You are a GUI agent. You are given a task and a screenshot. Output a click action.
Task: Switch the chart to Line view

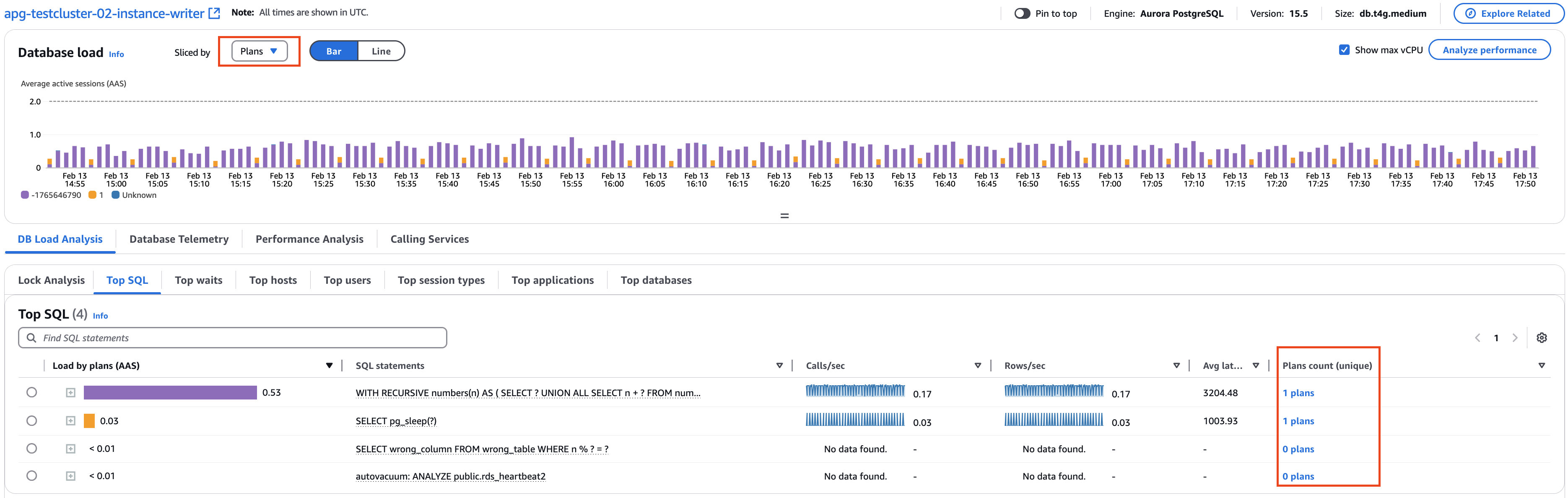click(381, 51)
